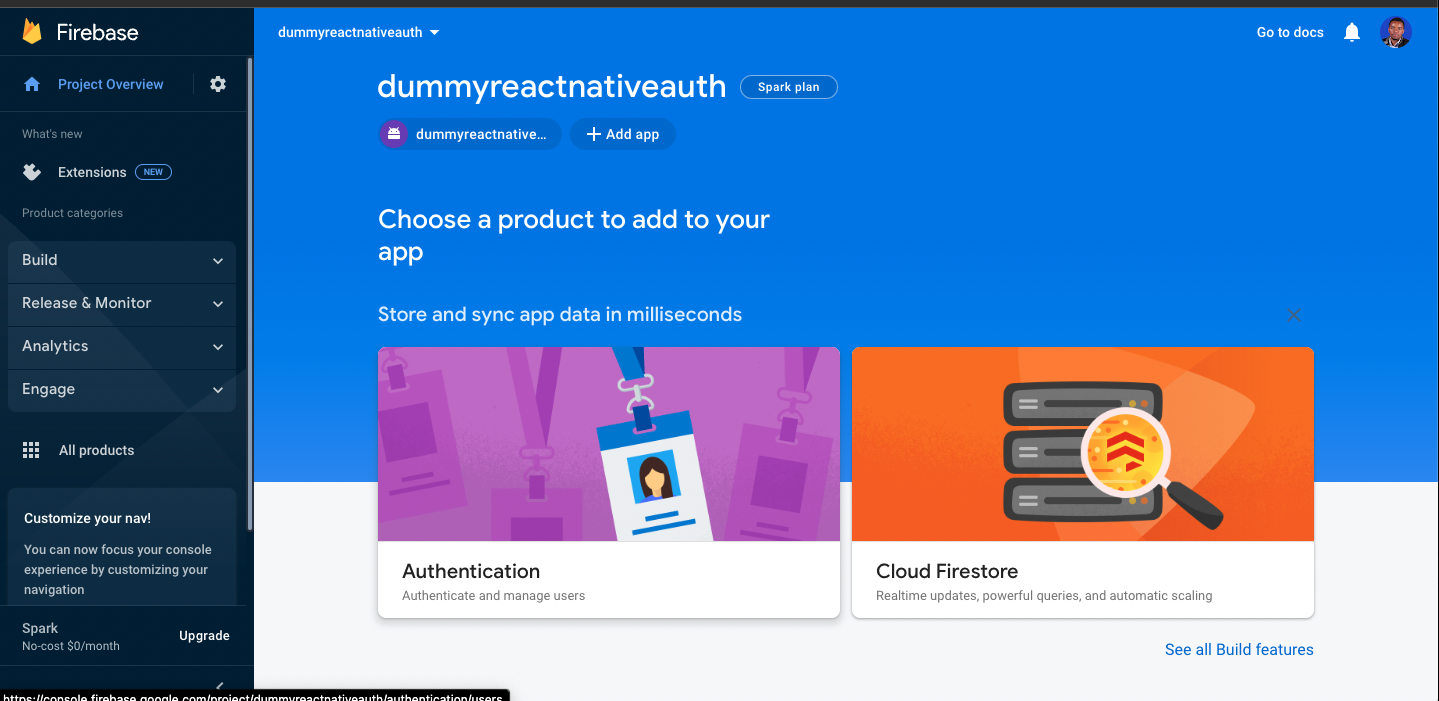Image resolution: width=1439 pixels, height=701 pixels.
Task: Expand the Analytics category
Action: pyautogui.click(x=122, y=346)
